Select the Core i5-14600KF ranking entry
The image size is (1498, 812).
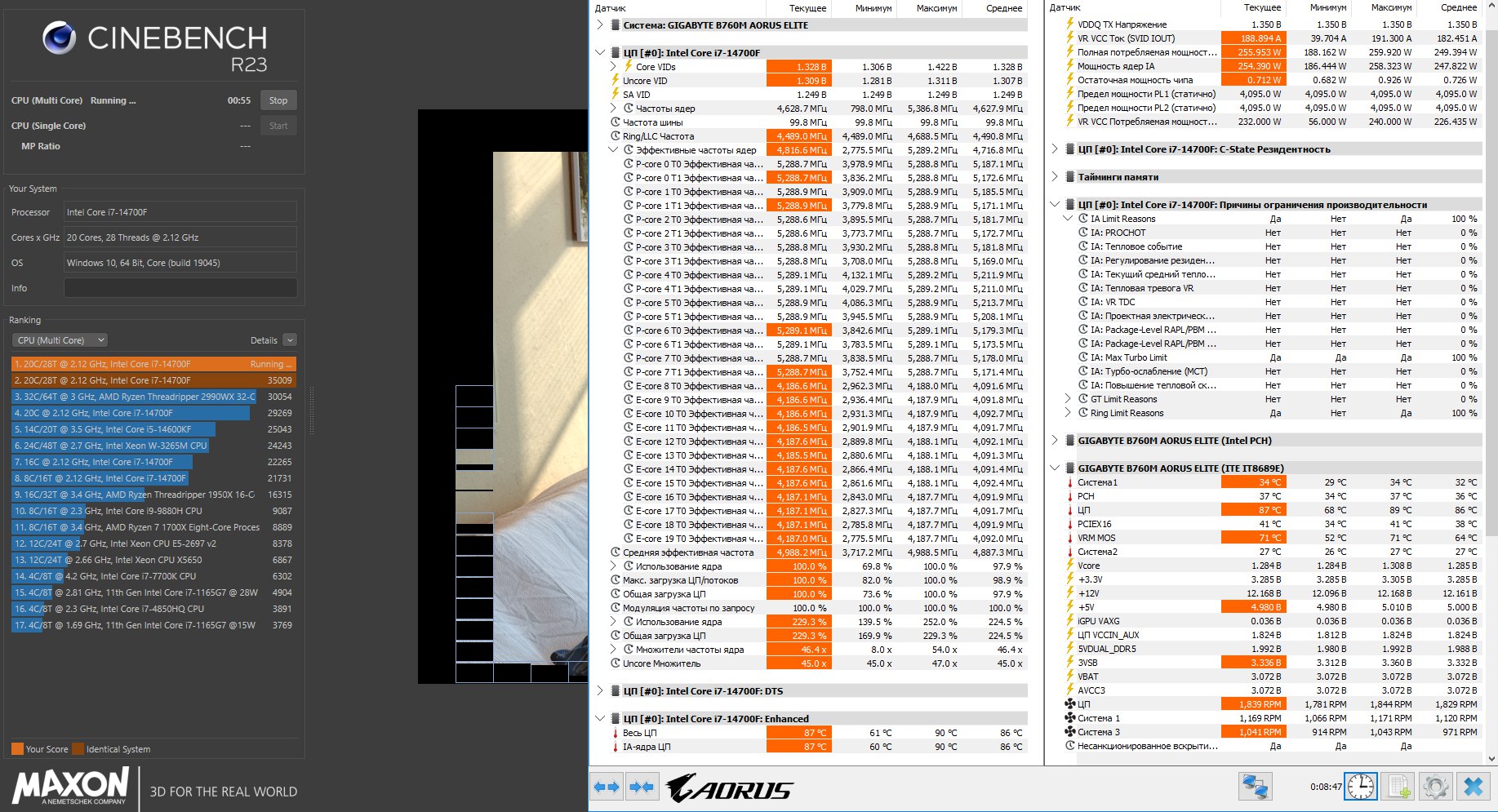pyautogui.click(x=153, y=429)
